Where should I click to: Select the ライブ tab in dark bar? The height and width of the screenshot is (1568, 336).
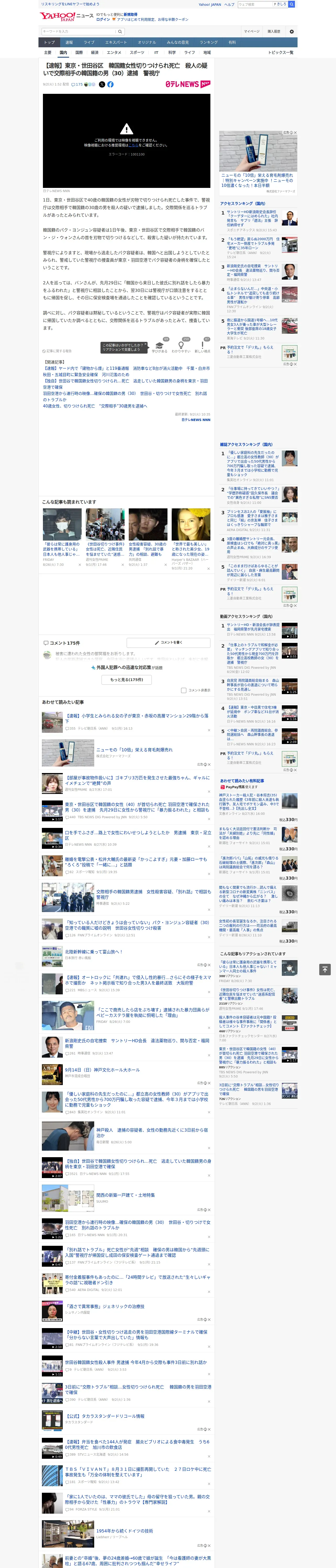pos(89,43)
